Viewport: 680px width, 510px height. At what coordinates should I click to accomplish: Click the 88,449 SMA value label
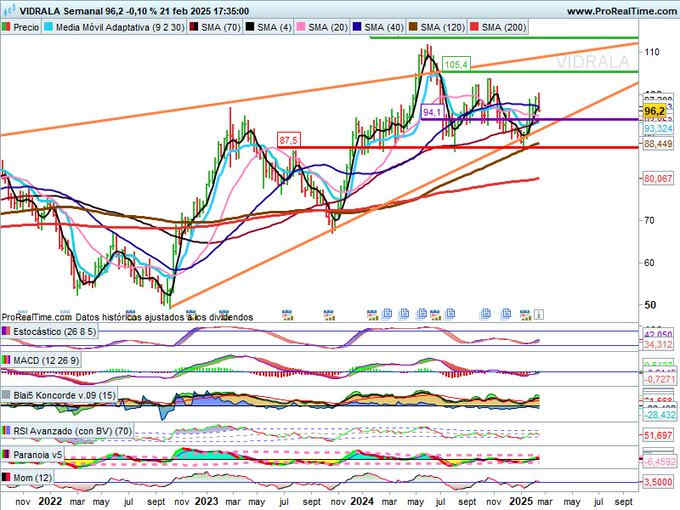pos(658,144)
